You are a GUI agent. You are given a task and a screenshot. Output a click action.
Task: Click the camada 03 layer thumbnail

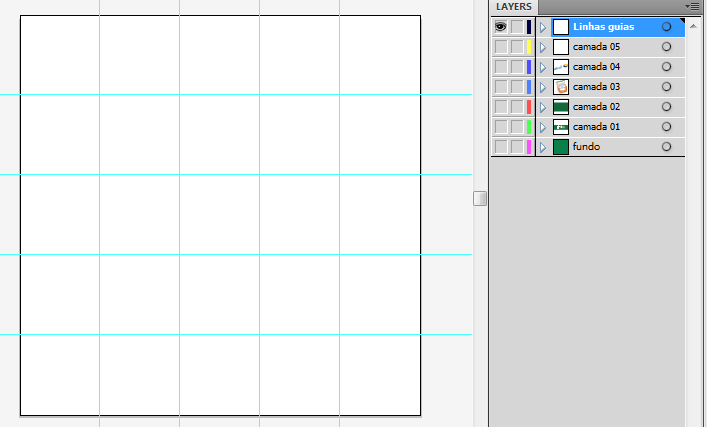561,87
